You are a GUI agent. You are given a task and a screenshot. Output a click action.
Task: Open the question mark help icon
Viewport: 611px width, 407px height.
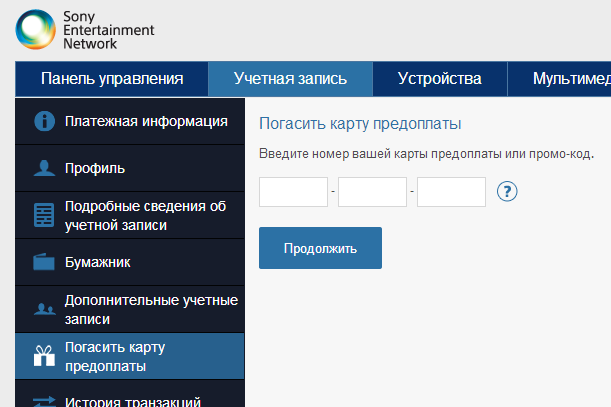click(x=507, y=191)
